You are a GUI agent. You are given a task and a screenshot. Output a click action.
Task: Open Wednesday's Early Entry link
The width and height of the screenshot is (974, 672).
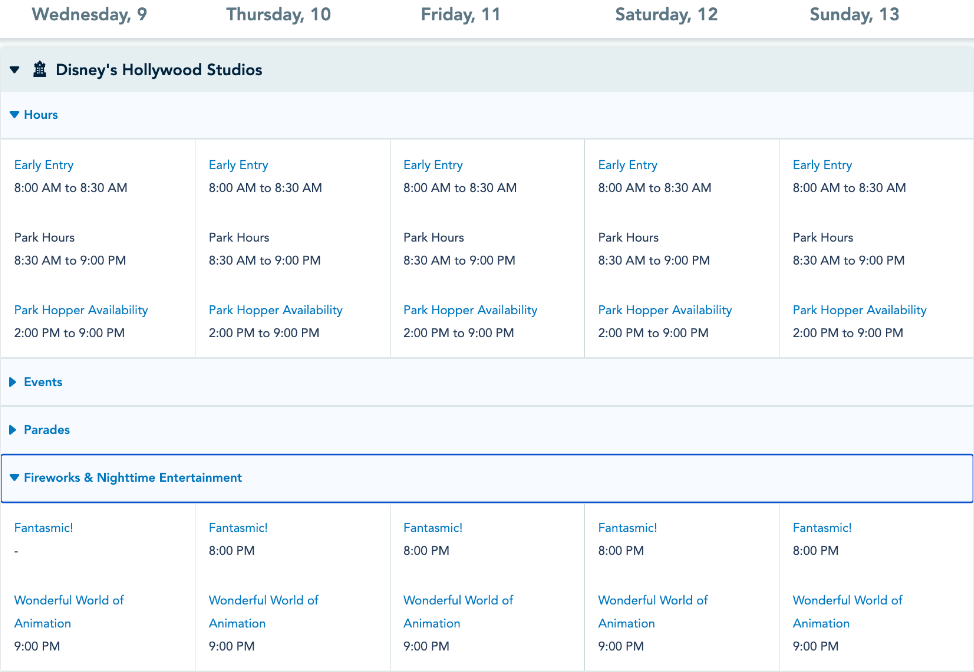point(44,165)
